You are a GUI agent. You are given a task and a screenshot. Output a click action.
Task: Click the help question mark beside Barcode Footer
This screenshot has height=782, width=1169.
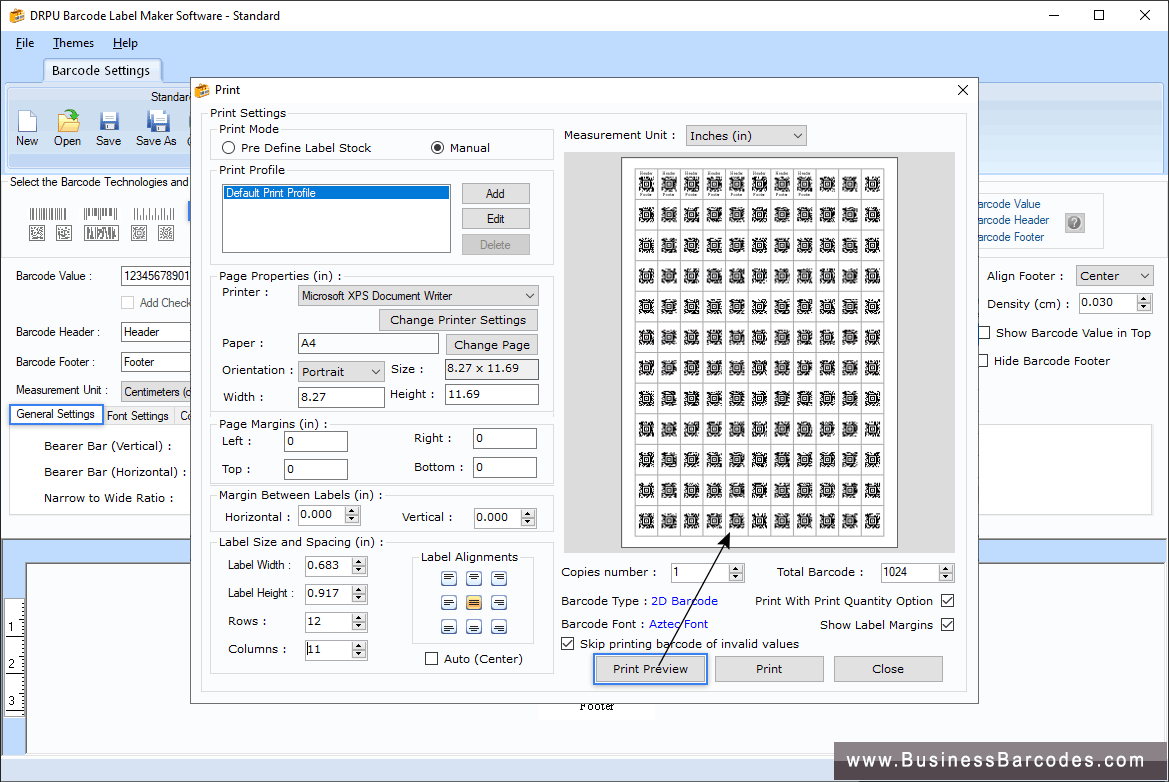tap(1074, 223)
